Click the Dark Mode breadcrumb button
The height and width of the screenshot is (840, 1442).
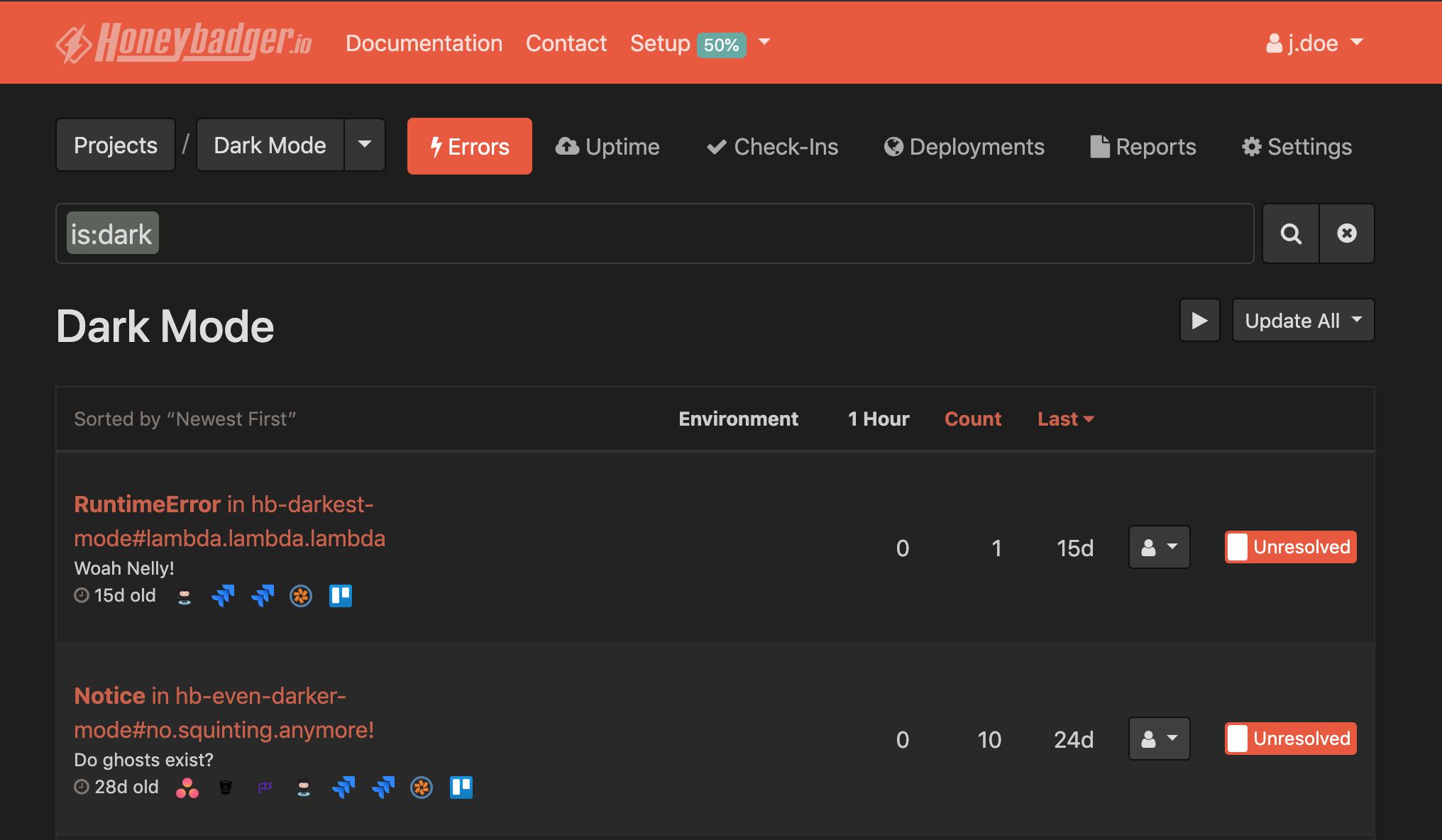(270, 145)
